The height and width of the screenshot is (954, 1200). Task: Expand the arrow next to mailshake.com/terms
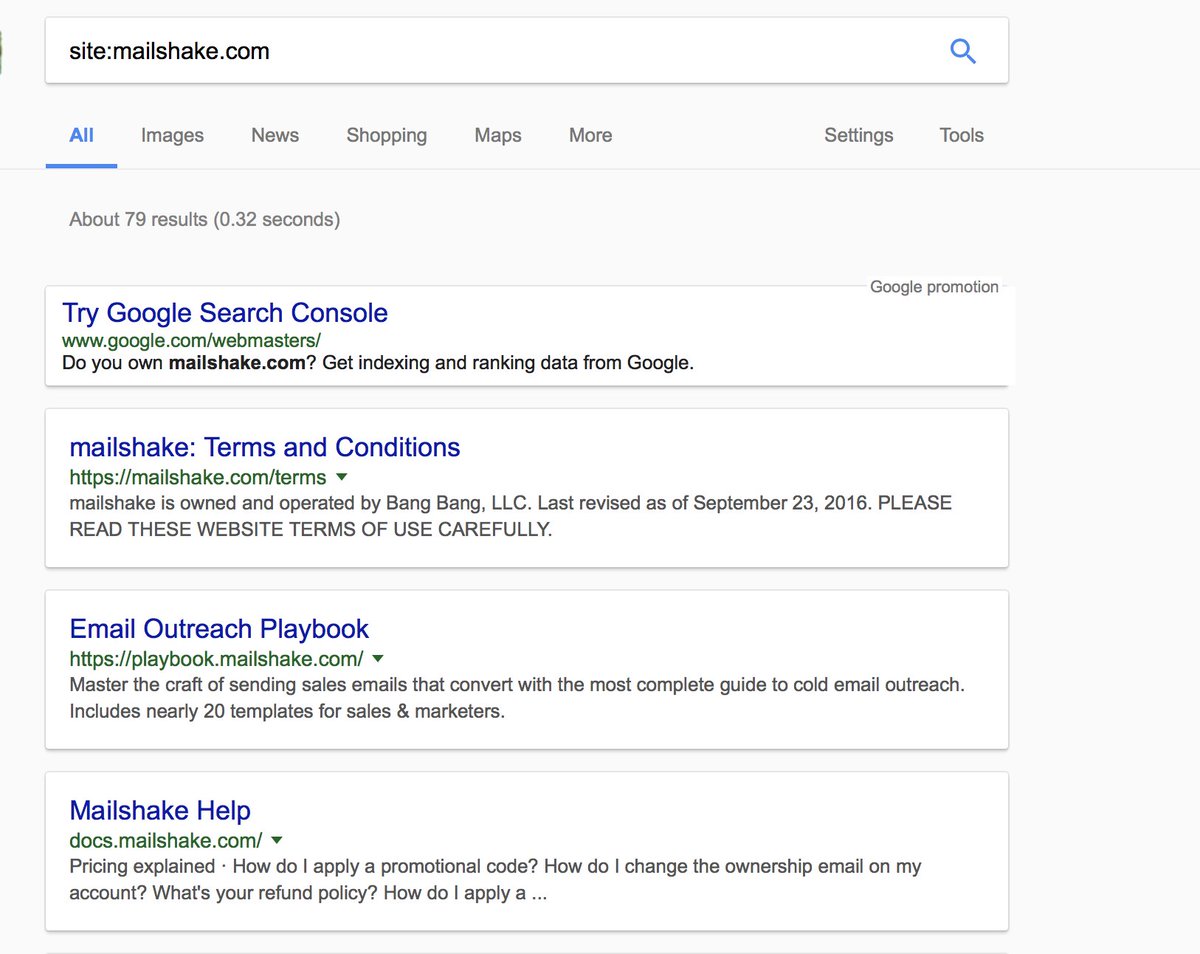(342, 477)
